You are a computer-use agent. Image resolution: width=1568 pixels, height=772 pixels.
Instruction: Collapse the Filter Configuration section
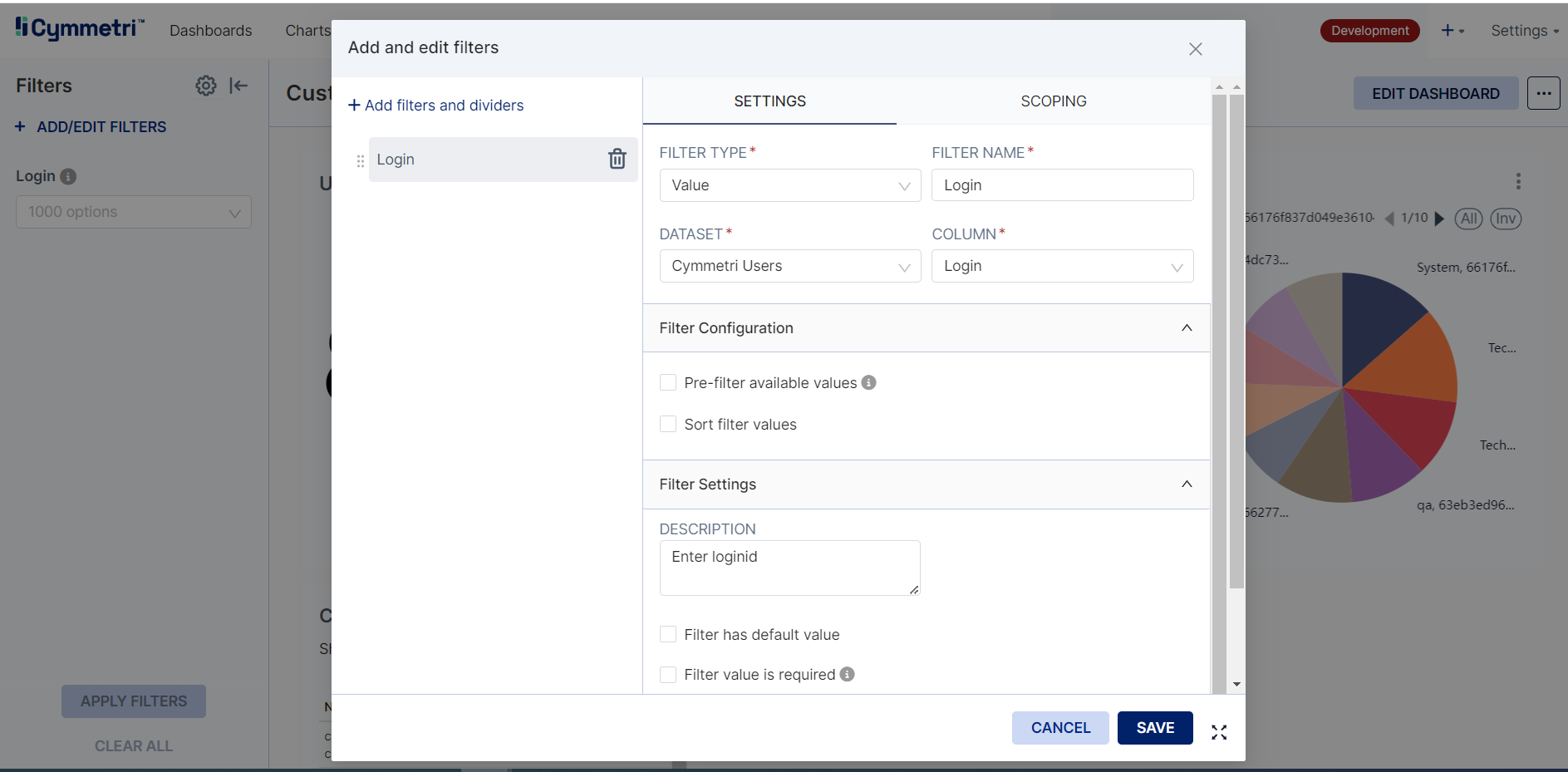(x=1186, y=328)
